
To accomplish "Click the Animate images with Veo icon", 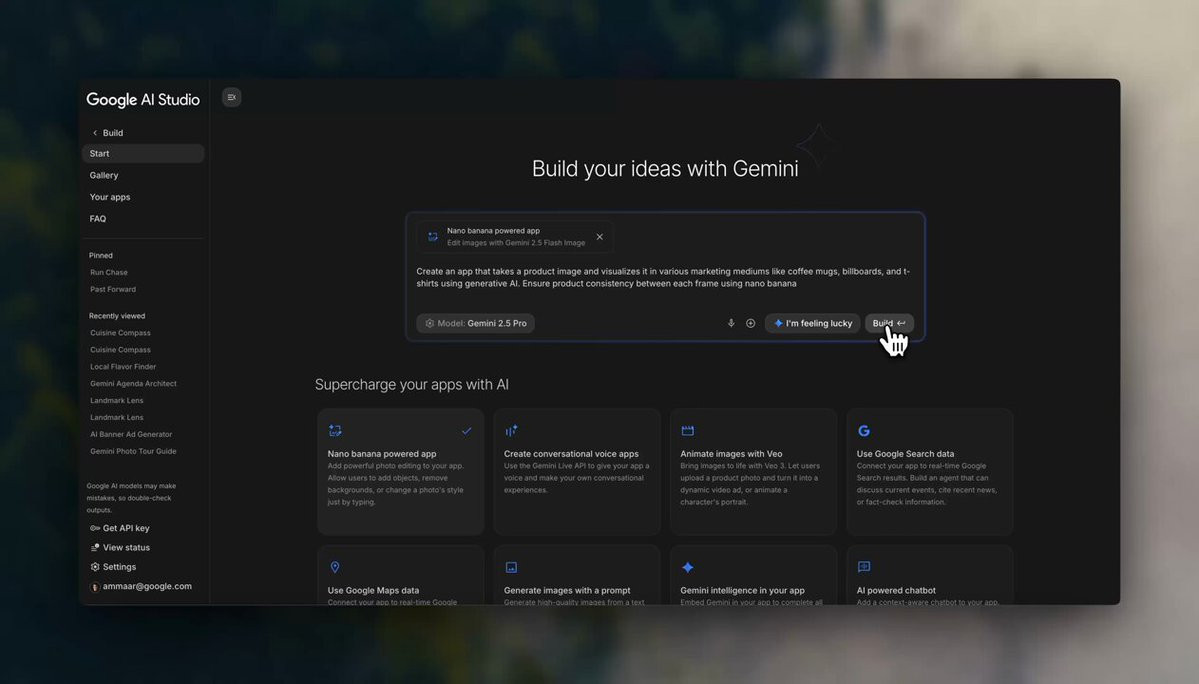I will point(687,431).
